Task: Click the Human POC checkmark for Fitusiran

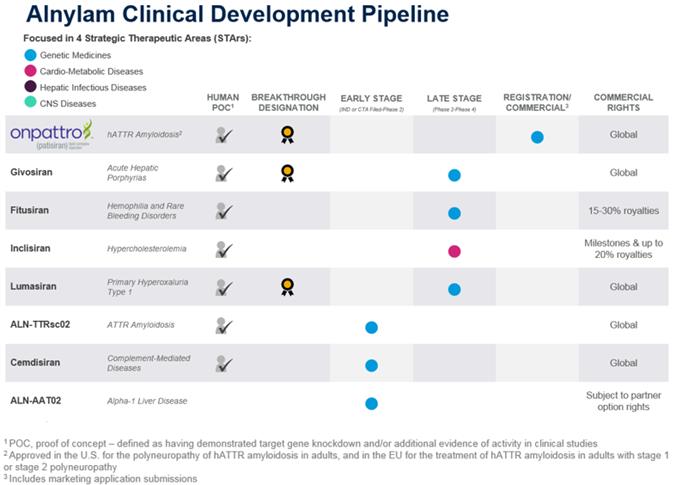Action: (x=223, y=212)
